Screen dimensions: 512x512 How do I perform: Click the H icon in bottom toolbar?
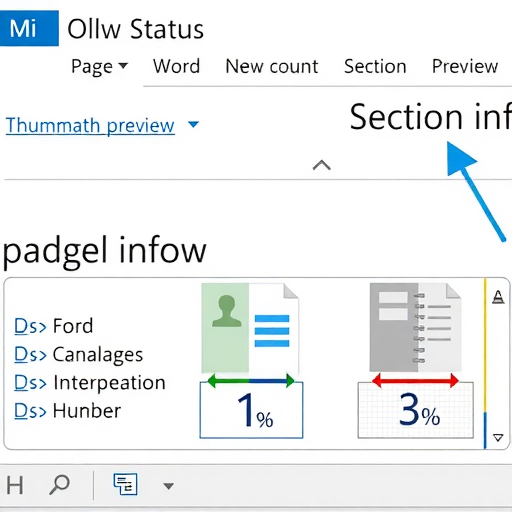click(15, 485)
